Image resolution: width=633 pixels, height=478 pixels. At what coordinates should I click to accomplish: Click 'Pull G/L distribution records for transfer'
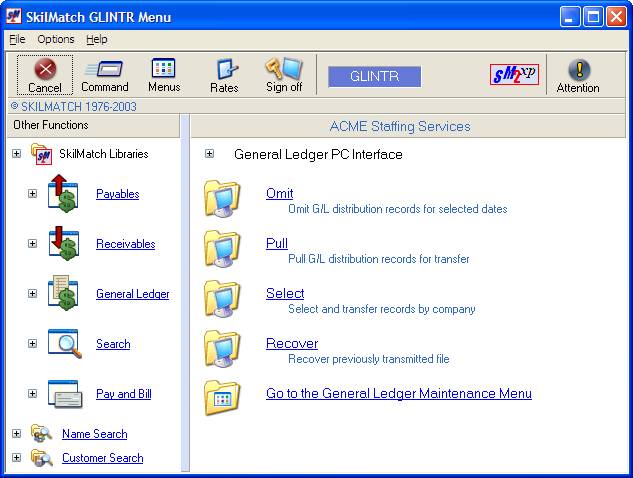[379, 259]
